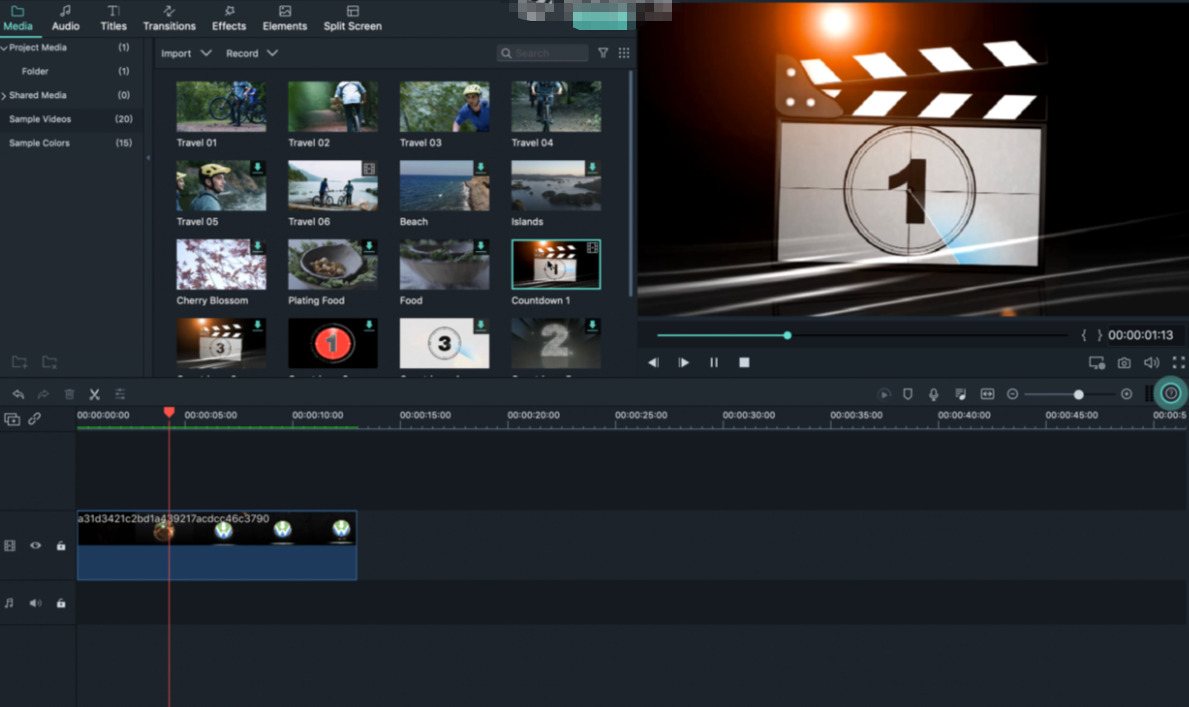Switch media view with the grid icon
Viewport: 1189px width, 707px height.
pyautogui.click(x=624, y=53)
